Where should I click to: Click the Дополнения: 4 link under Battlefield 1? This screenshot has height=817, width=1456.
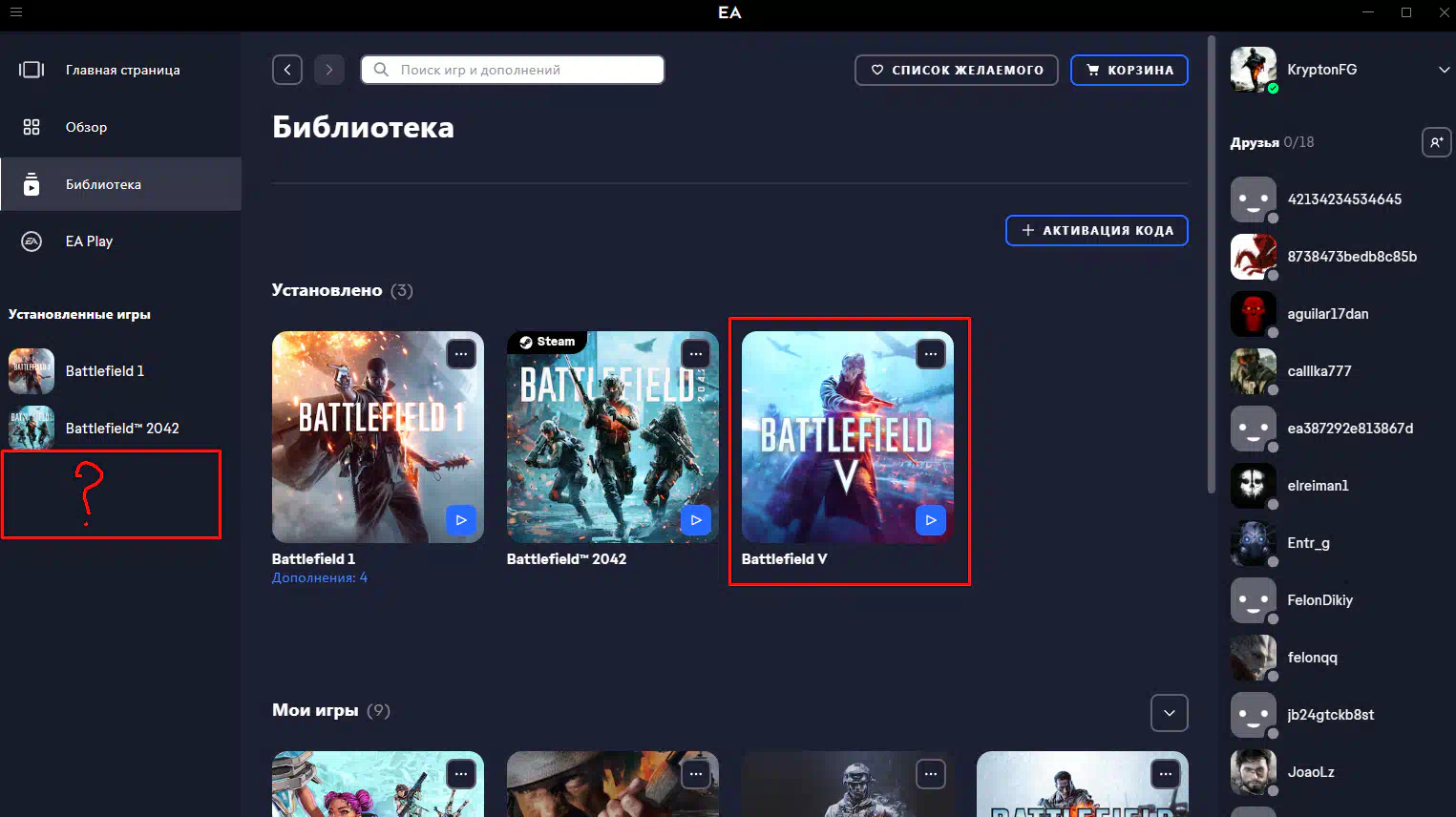tap(320, 577)
